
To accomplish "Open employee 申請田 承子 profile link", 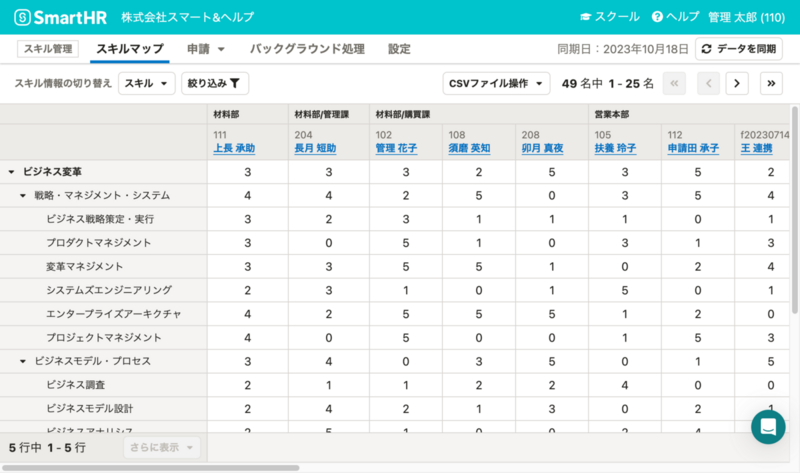I will tap(693, 148).
